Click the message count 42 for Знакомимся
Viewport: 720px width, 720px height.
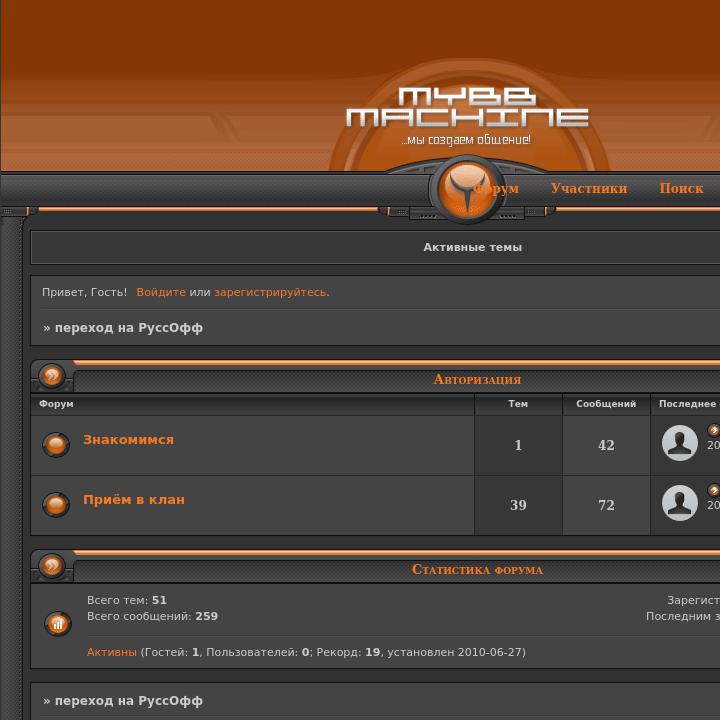pyautogui.click(x=606, y=445)
